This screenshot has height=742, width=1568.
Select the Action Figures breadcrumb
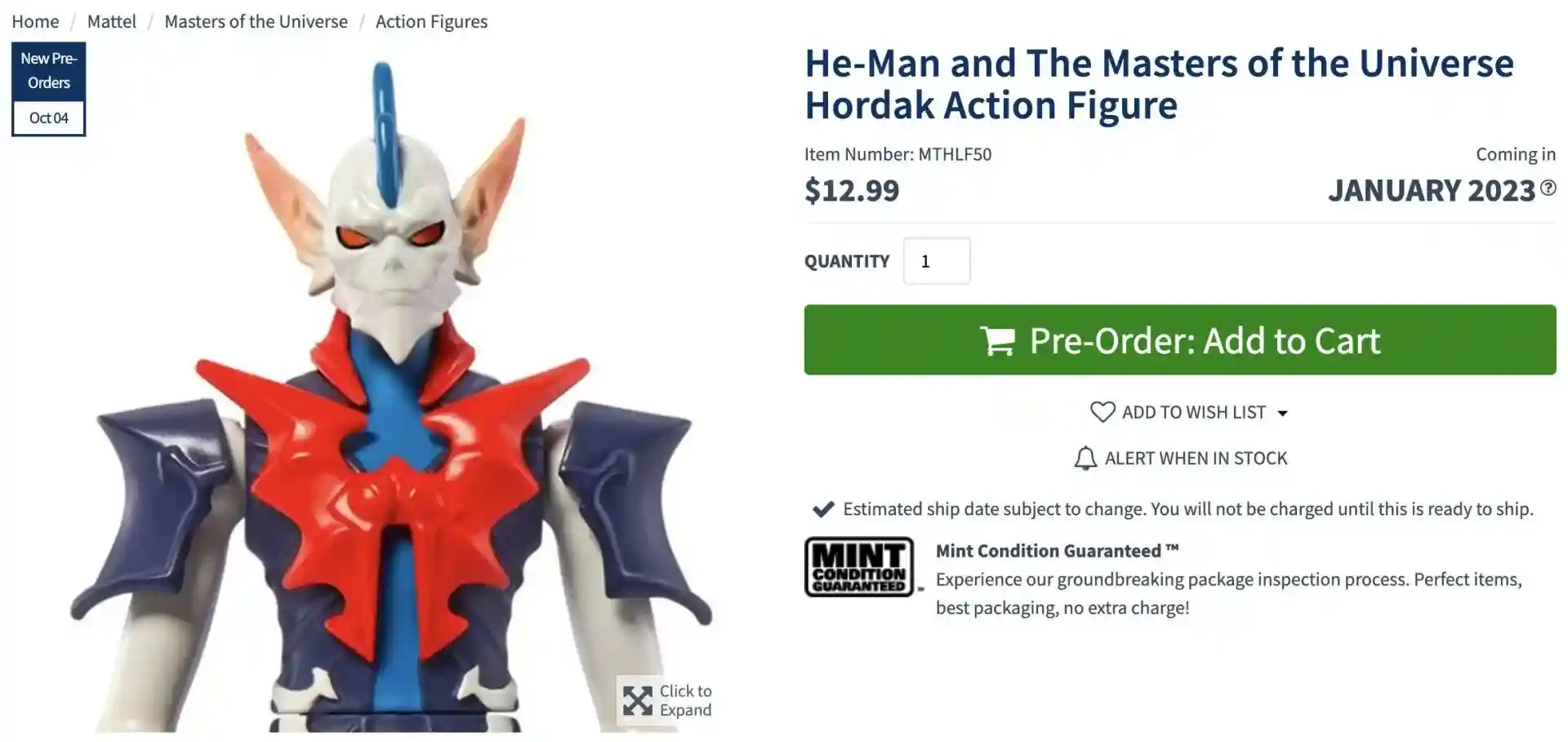tap(431, 22)
